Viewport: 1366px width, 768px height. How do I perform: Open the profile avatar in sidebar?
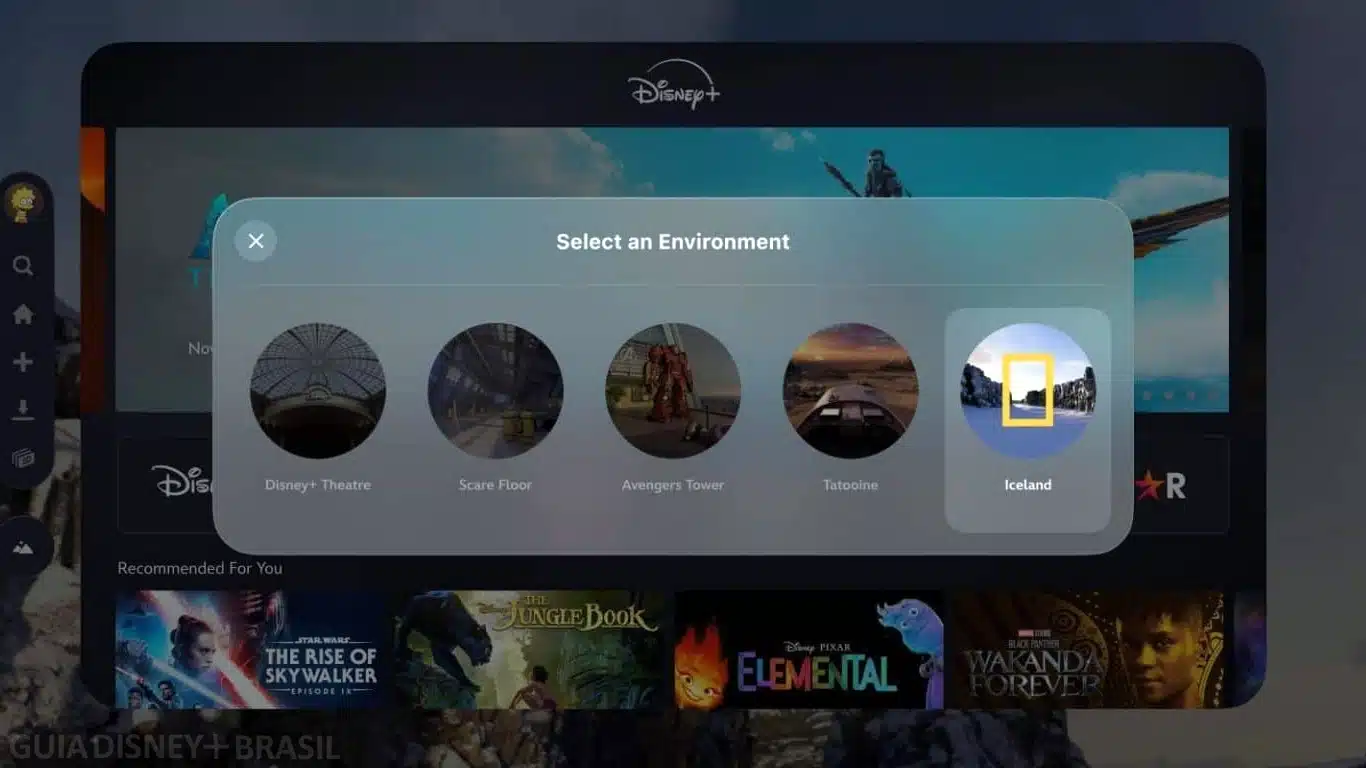tap(23, 202)
